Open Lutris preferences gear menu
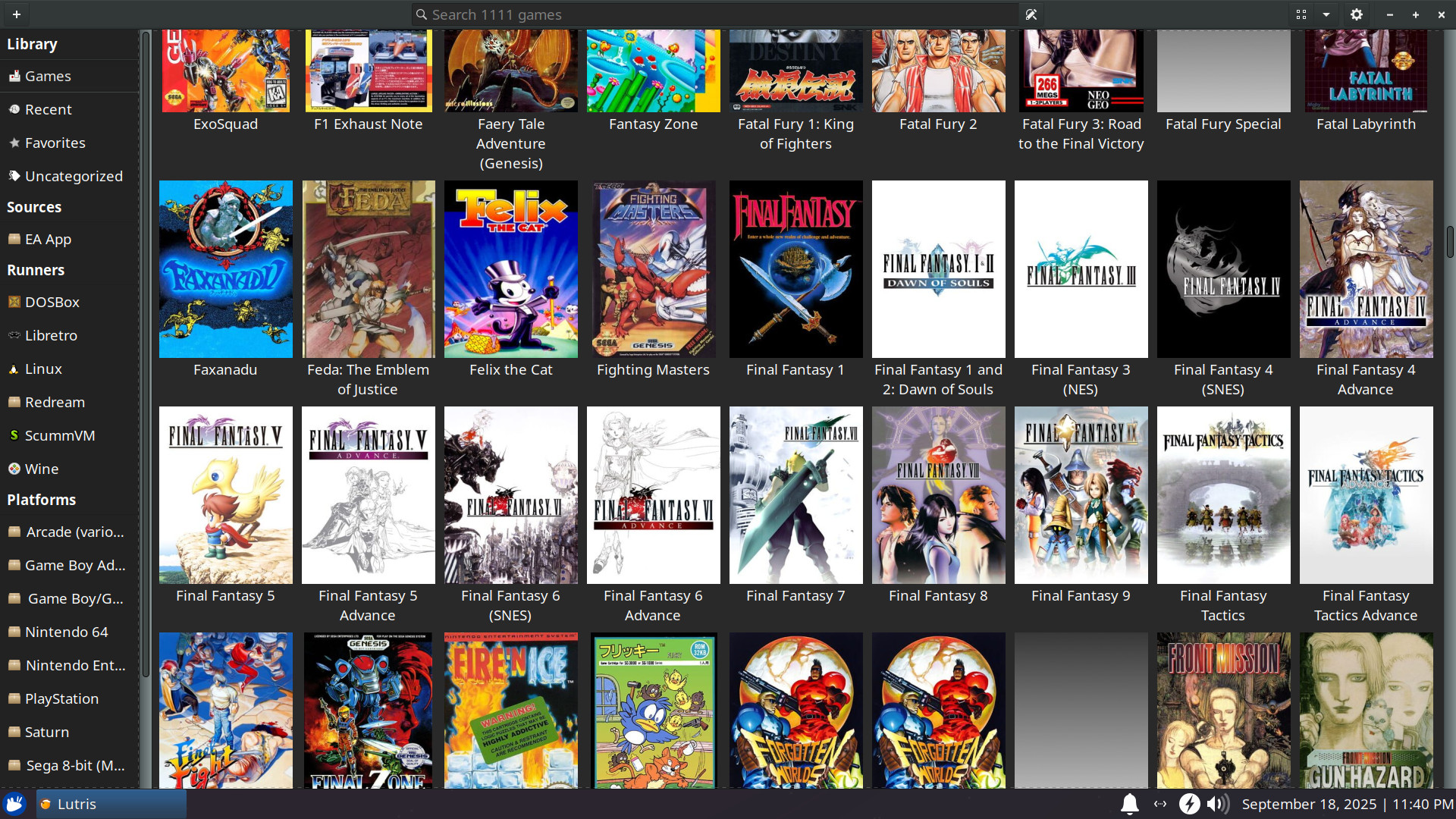Screen dimensions: 1456x819 pos(1357,14)
